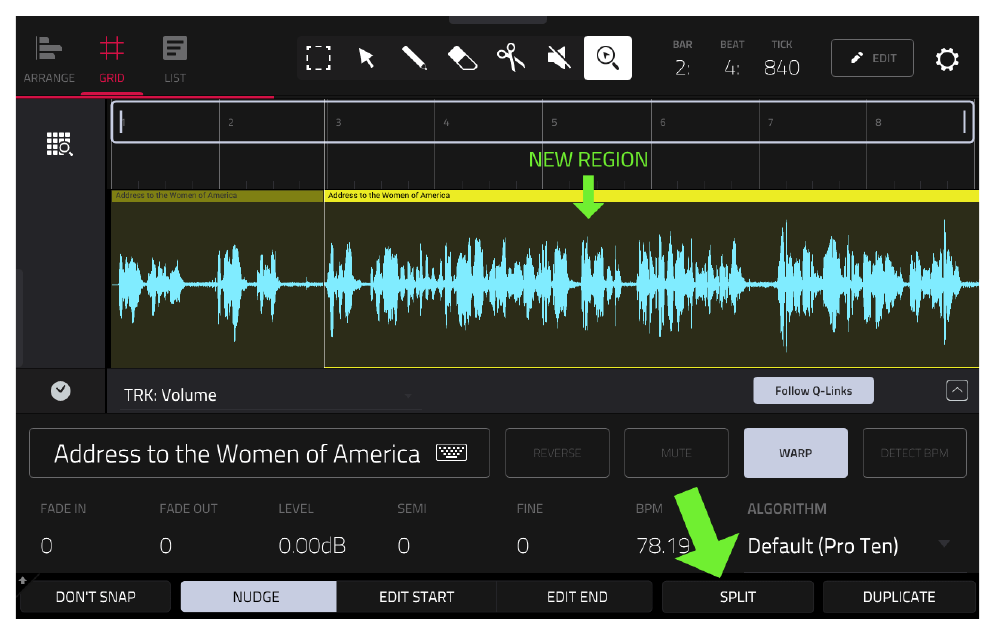Image resolution: width=996 pixels, height=636 pixels.
Task: Open settings with the gear icon
Action: (x=947, y=59)
